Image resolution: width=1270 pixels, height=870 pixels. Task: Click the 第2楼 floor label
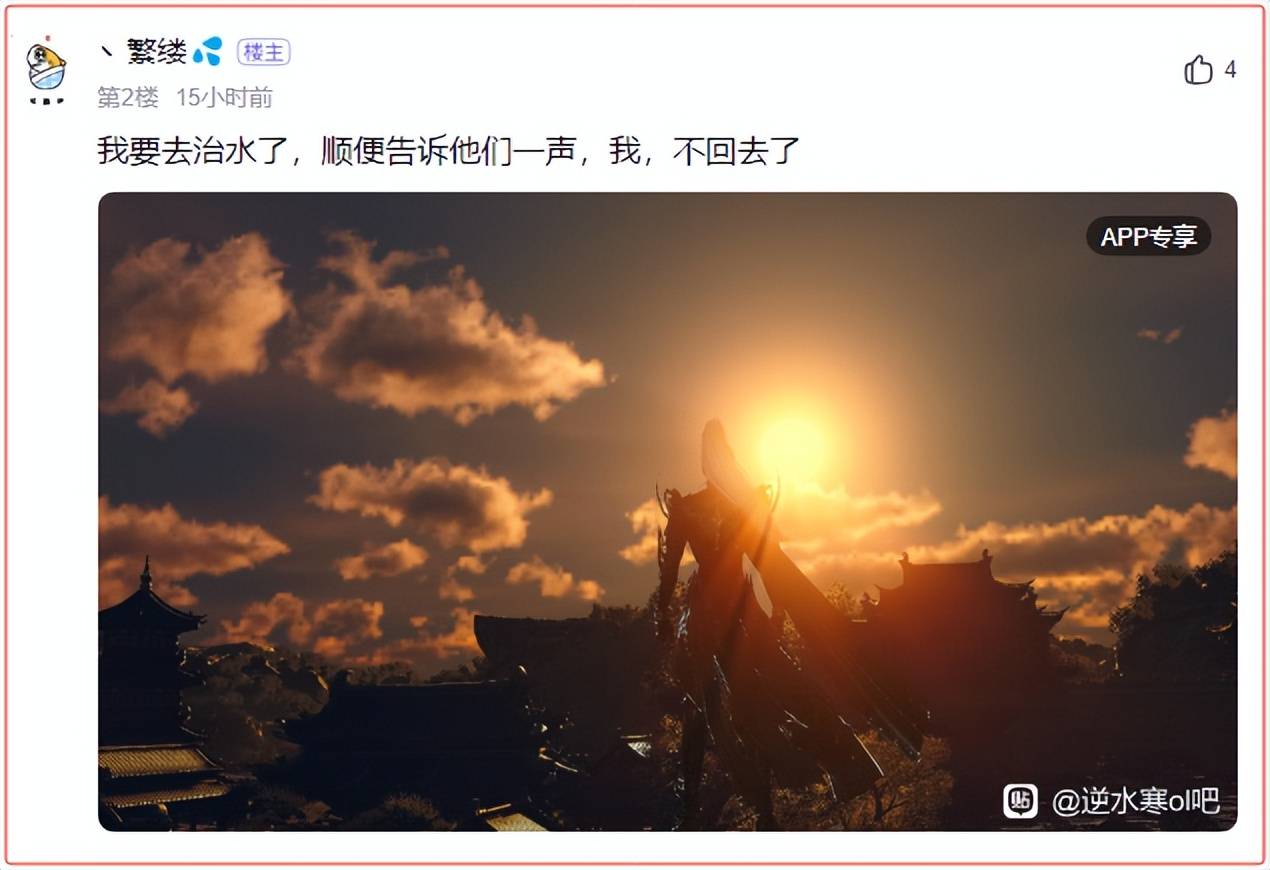tap(128, 97)
